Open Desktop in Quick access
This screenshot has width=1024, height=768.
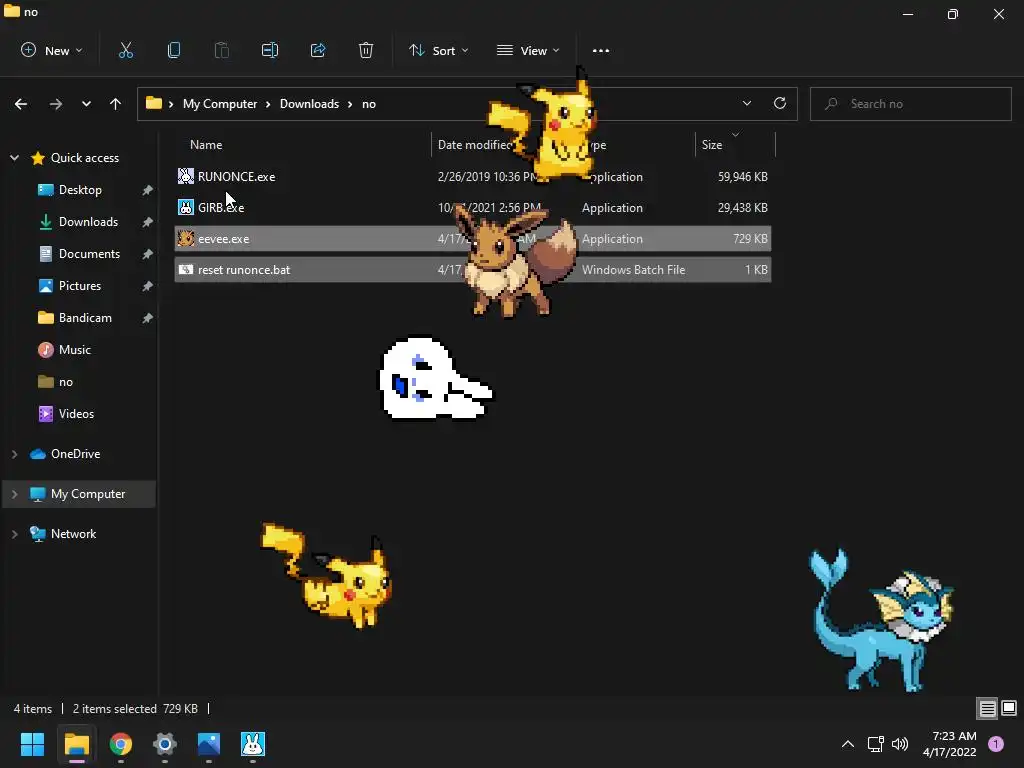80,190
